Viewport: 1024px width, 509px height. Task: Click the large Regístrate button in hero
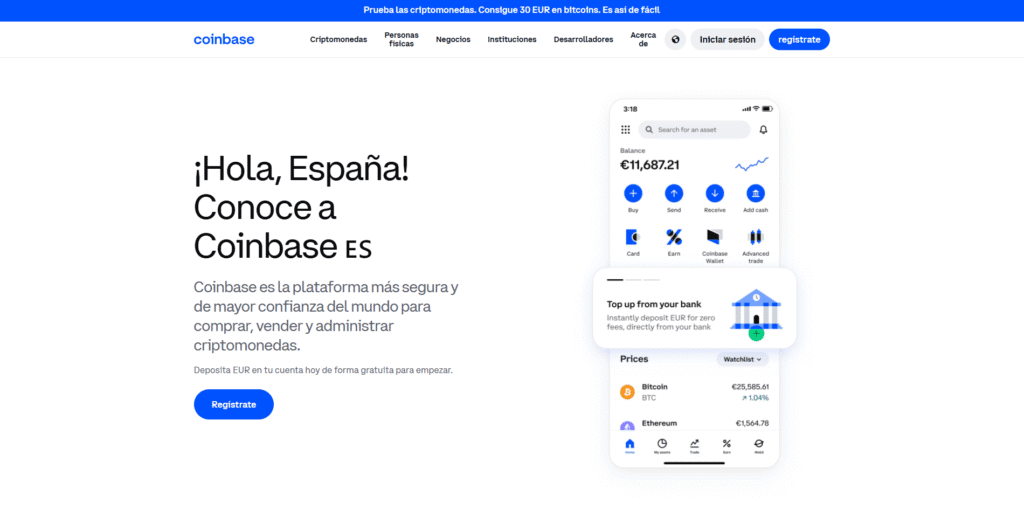tap(233, 404)
